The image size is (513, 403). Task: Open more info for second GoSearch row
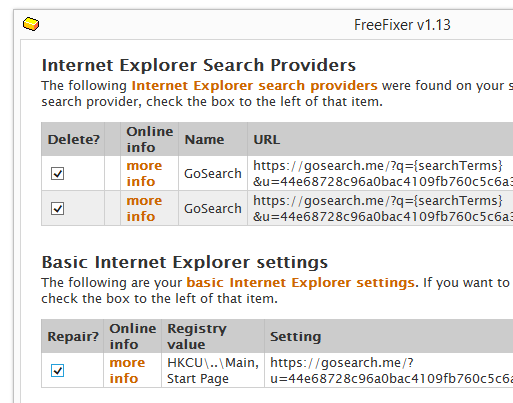point(144,208)
